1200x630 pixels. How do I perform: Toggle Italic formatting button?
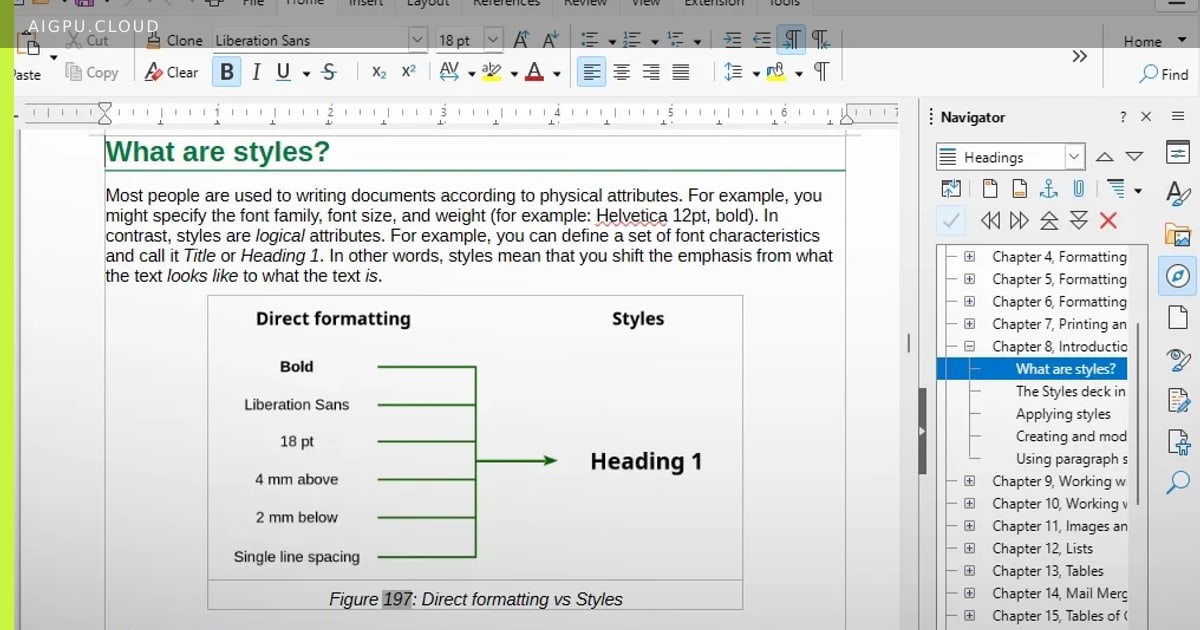click(256, 72)
